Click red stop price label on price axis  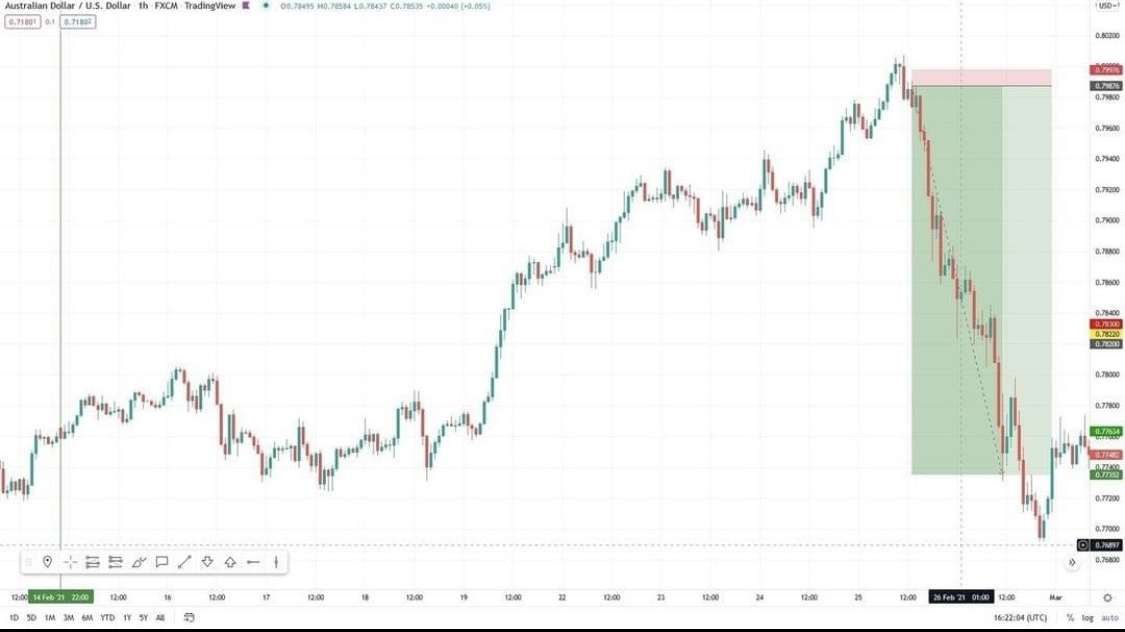click(x=1106, y=70)
